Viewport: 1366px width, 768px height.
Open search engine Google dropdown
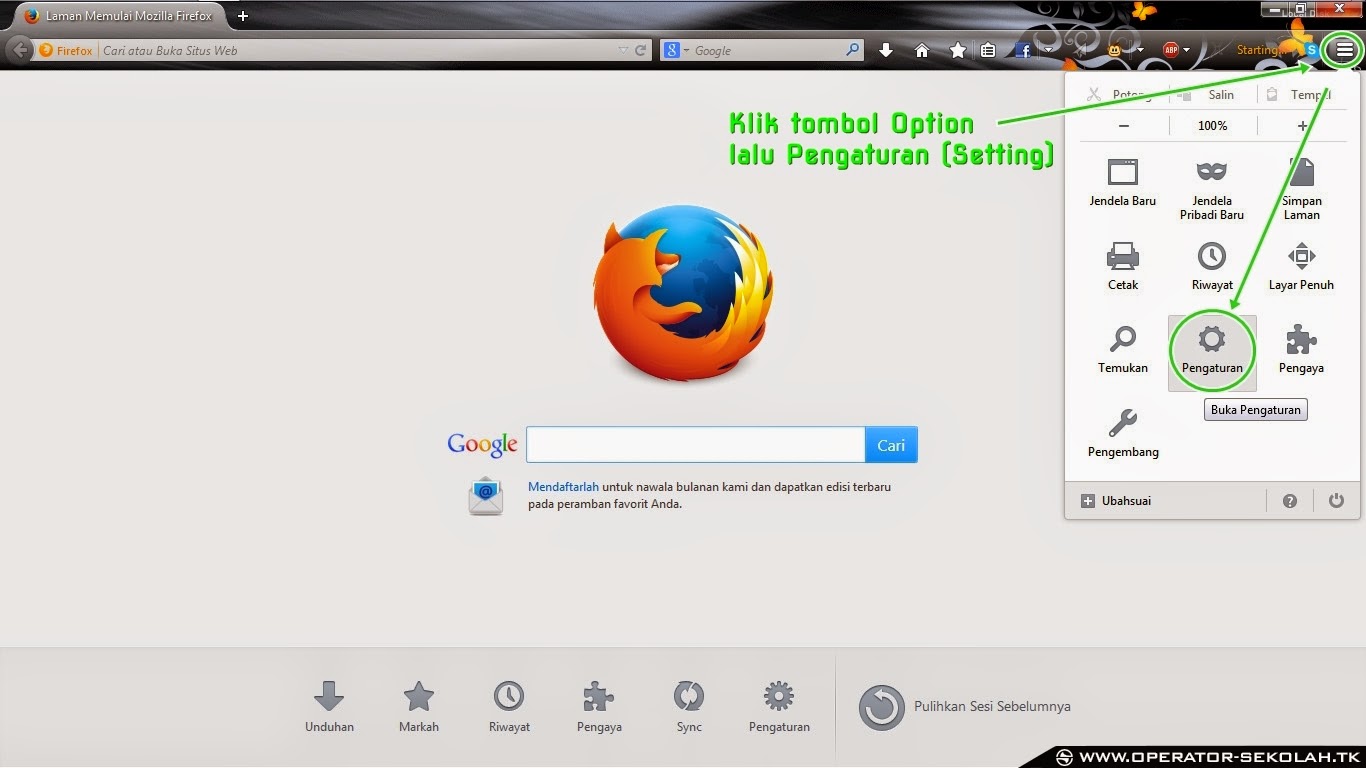pos(675,50)
